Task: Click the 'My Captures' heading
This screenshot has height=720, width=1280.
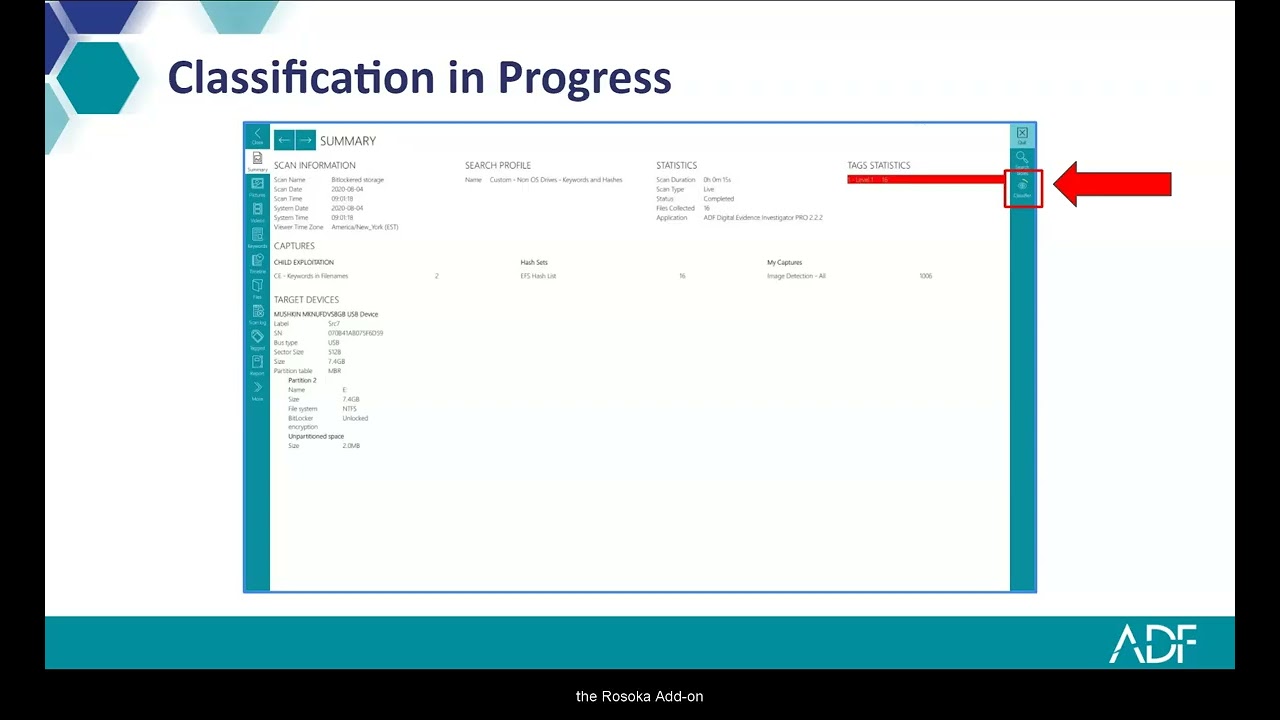Action: coord(785,262)
